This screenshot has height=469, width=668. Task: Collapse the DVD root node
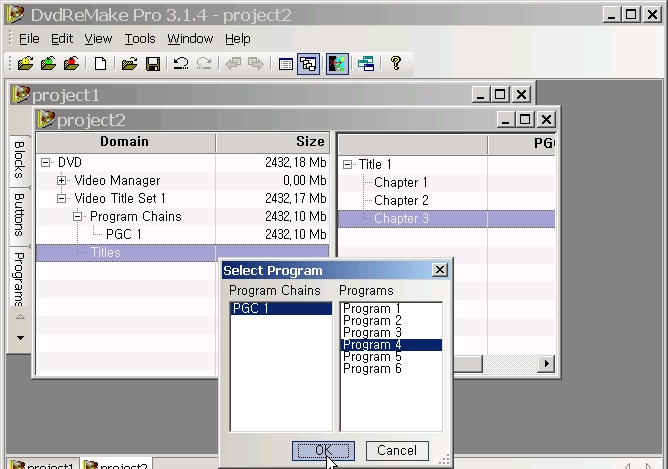(x=45, y=162)
